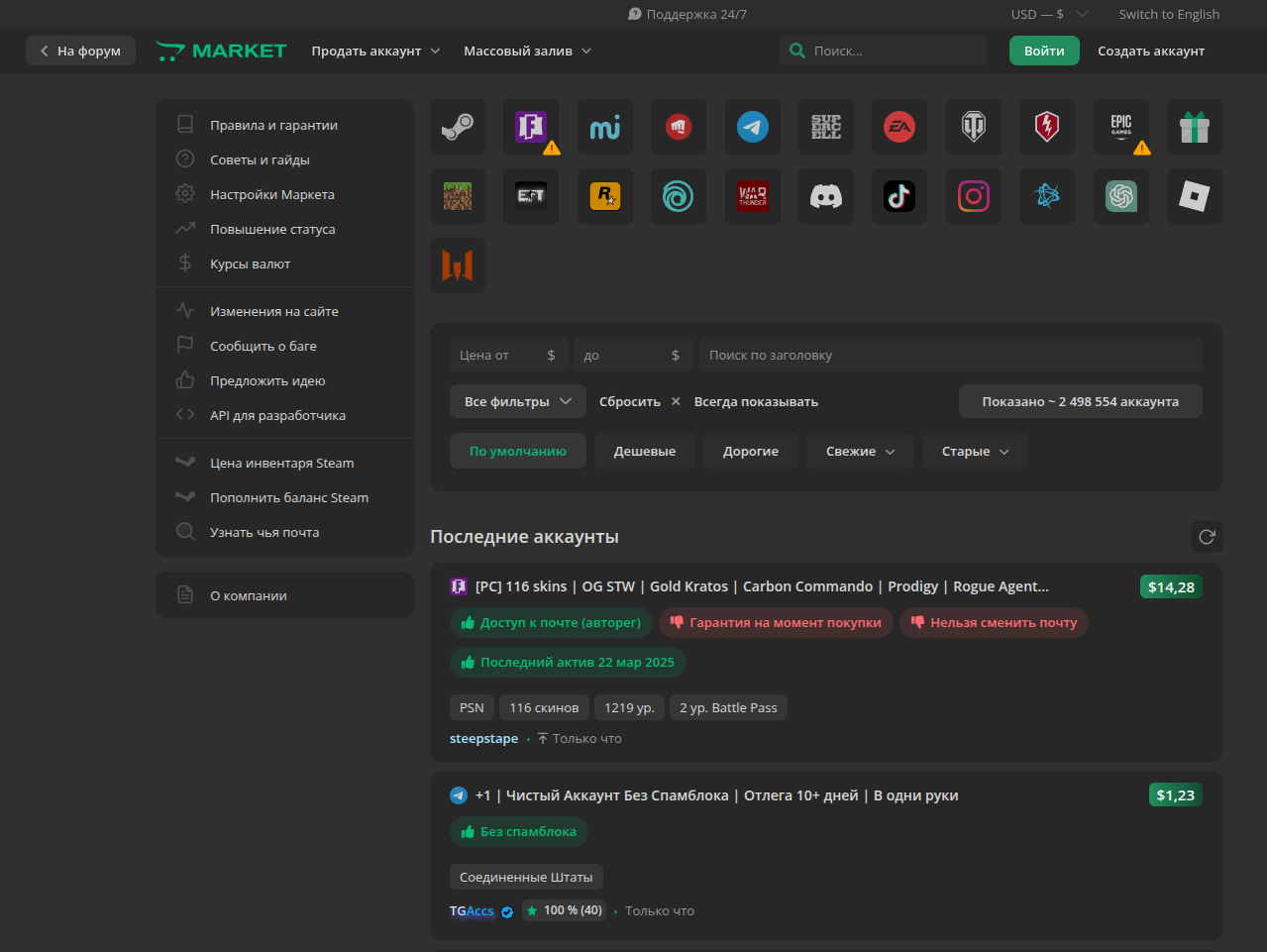The height and width of the screenshot is (952, 1267).
Task: Open Правила и гарантии in sidebar
Action: pos(284,125)
